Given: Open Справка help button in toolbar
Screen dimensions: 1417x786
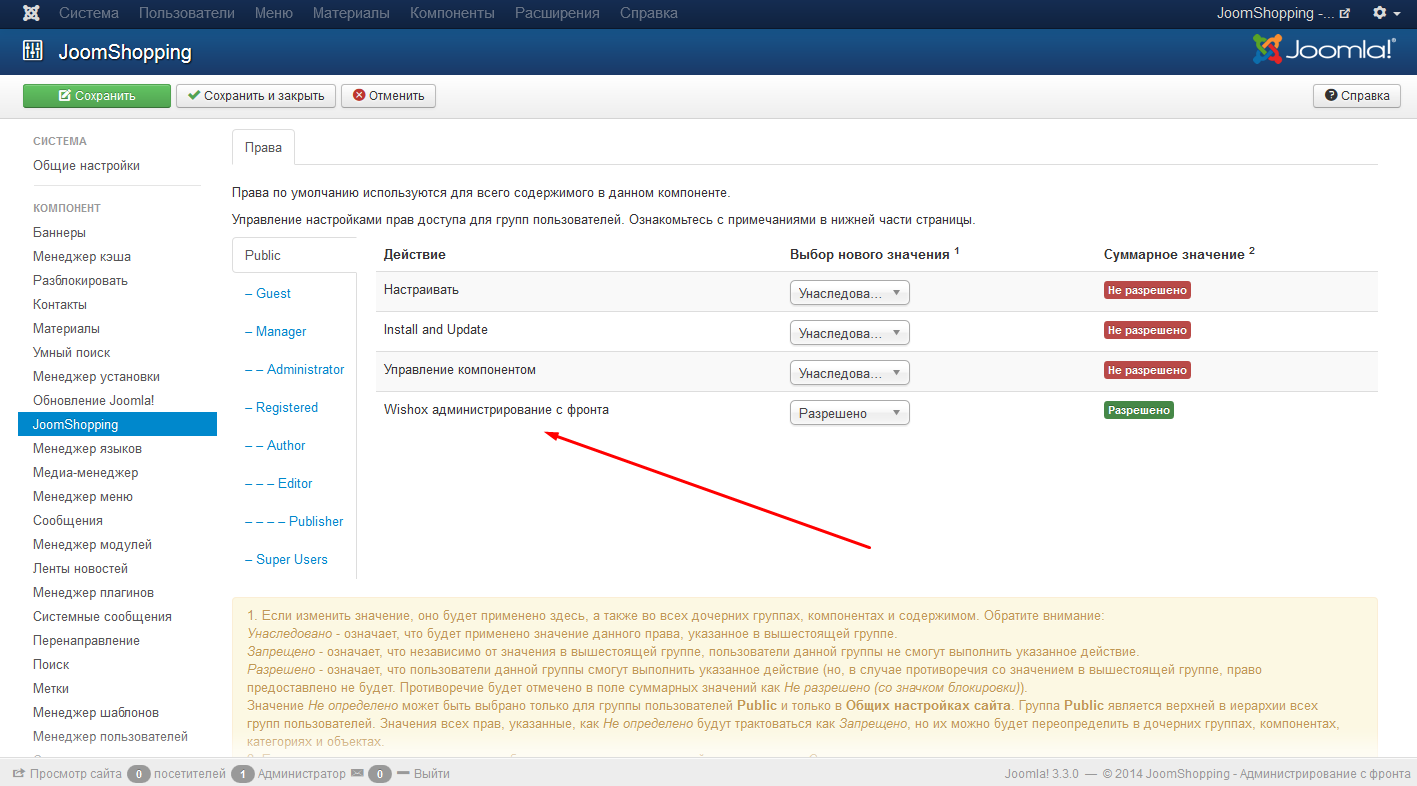Looking at the screenshot, I should point(1357,96).
